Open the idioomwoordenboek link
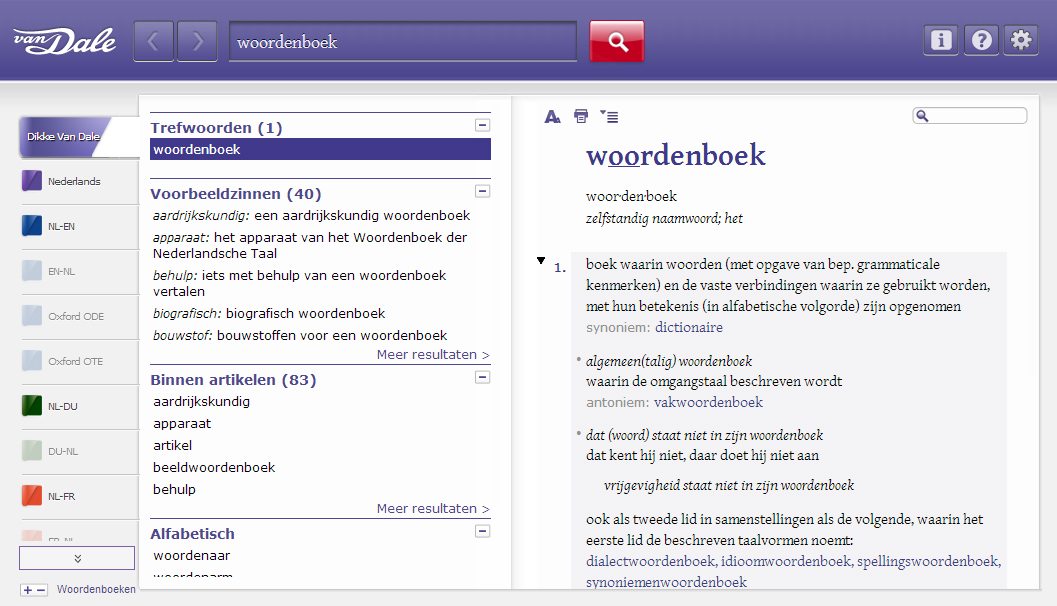1057x606 pixels. point(786,562)
